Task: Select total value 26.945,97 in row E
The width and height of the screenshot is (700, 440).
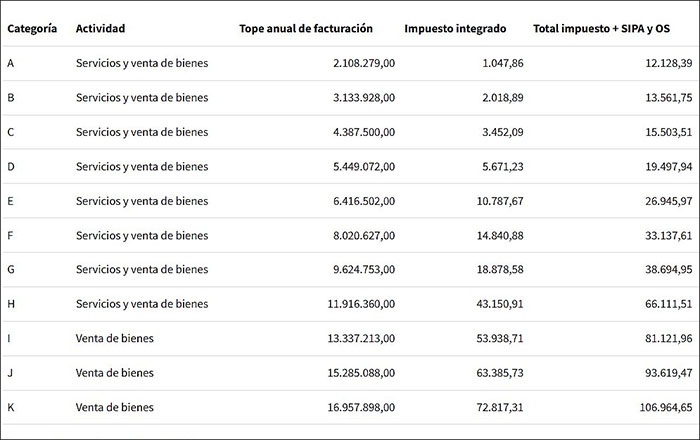Action: pos(668,201)
